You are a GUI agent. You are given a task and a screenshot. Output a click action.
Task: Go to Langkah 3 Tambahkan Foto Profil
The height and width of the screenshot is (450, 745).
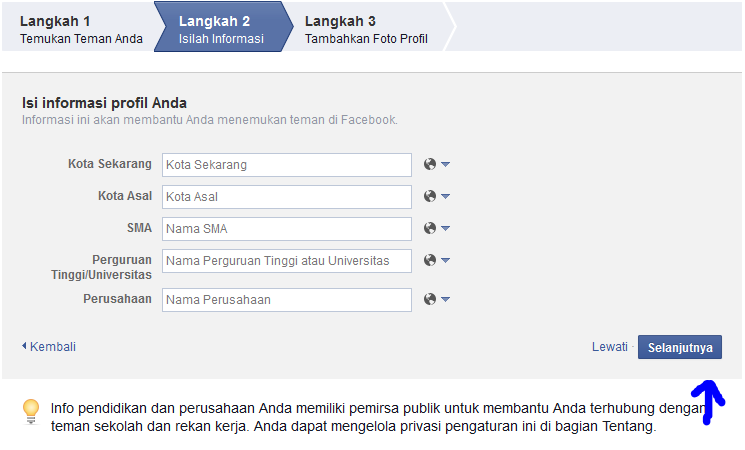point(366,29)
